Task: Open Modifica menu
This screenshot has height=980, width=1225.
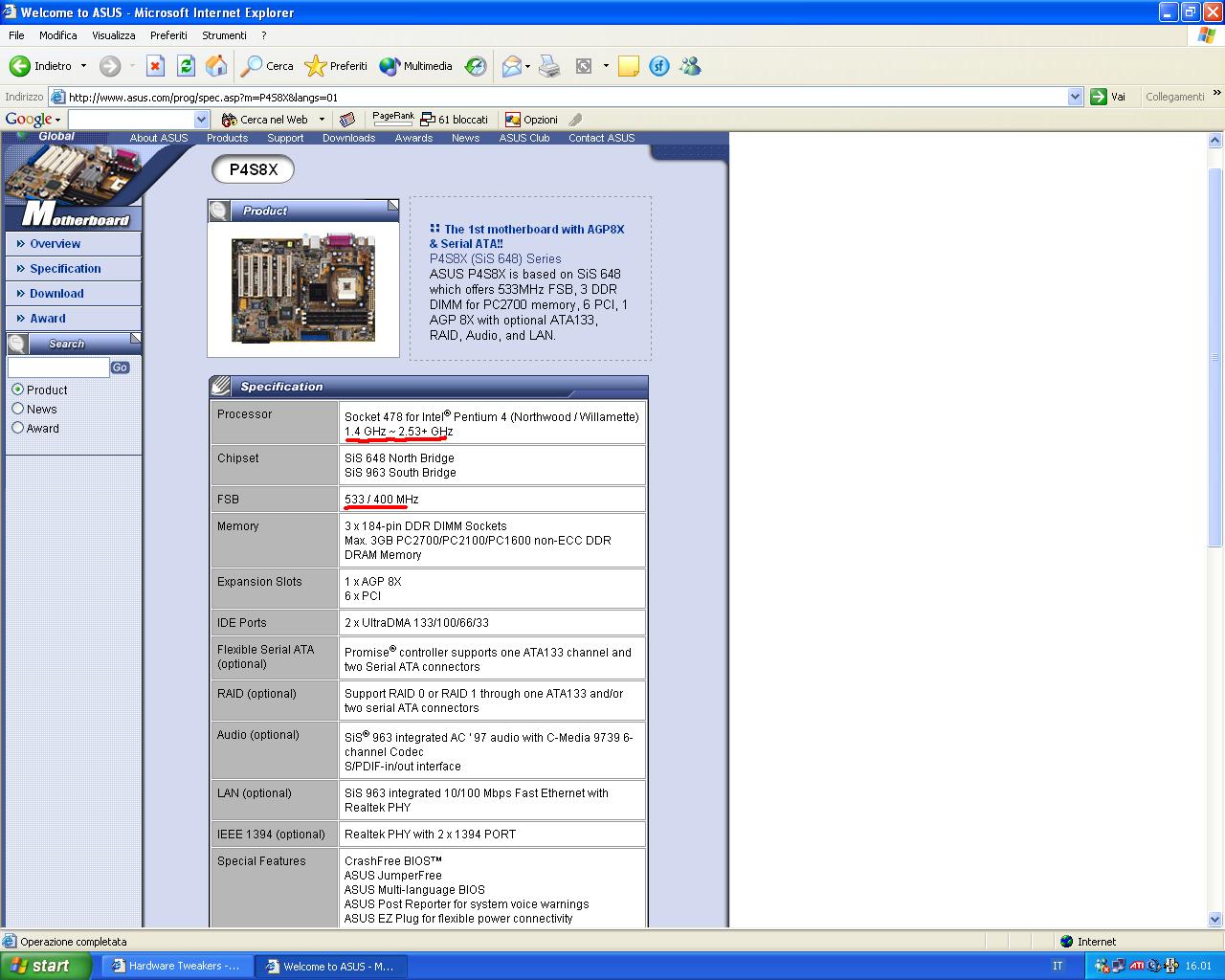Action: tap(58, 35)
